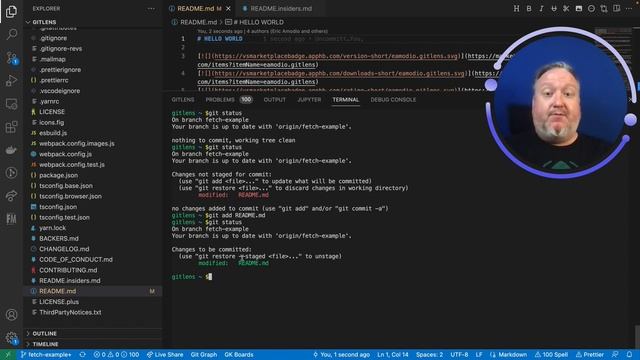This screenshot has width=640, height=360.
Task: Click the insert image icon in editor toolbar
Action: click(x=579, y=8)
